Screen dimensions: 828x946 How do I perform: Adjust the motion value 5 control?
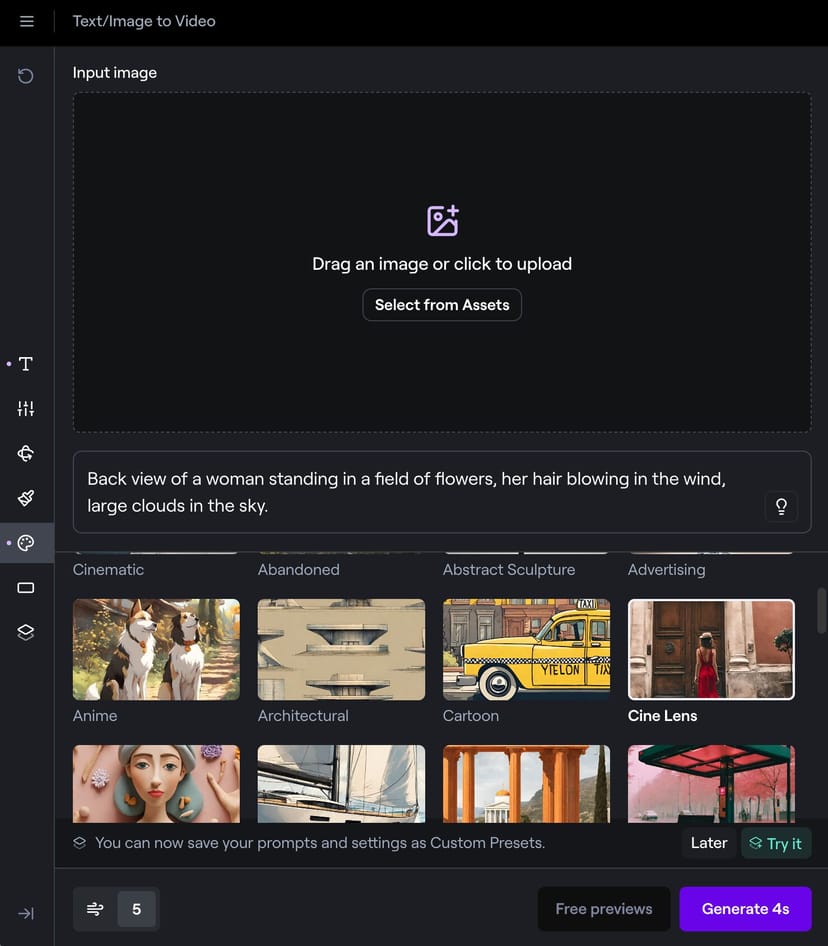[136, 909]
